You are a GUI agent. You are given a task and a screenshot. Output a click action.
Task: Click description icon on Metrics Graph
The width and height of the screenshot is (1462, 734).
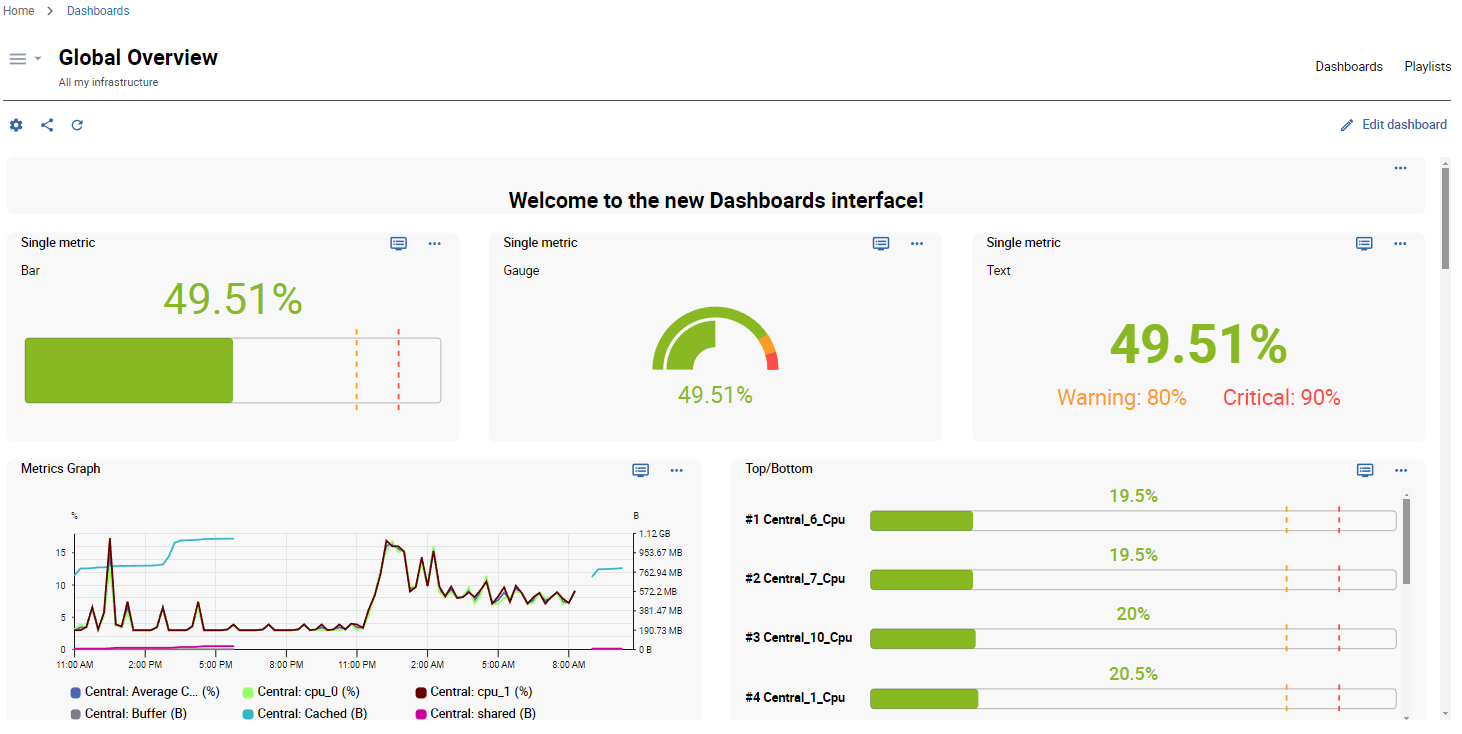click(x=641, y=470)
